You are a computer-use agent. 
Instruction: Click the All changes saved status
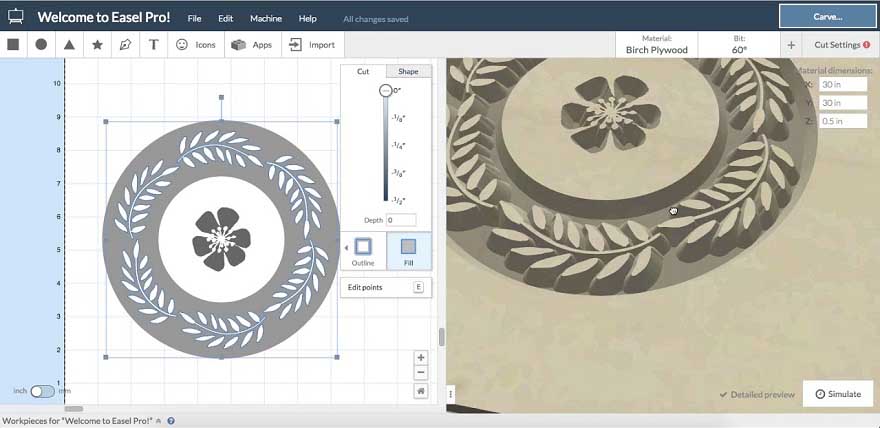click(375, 19)
